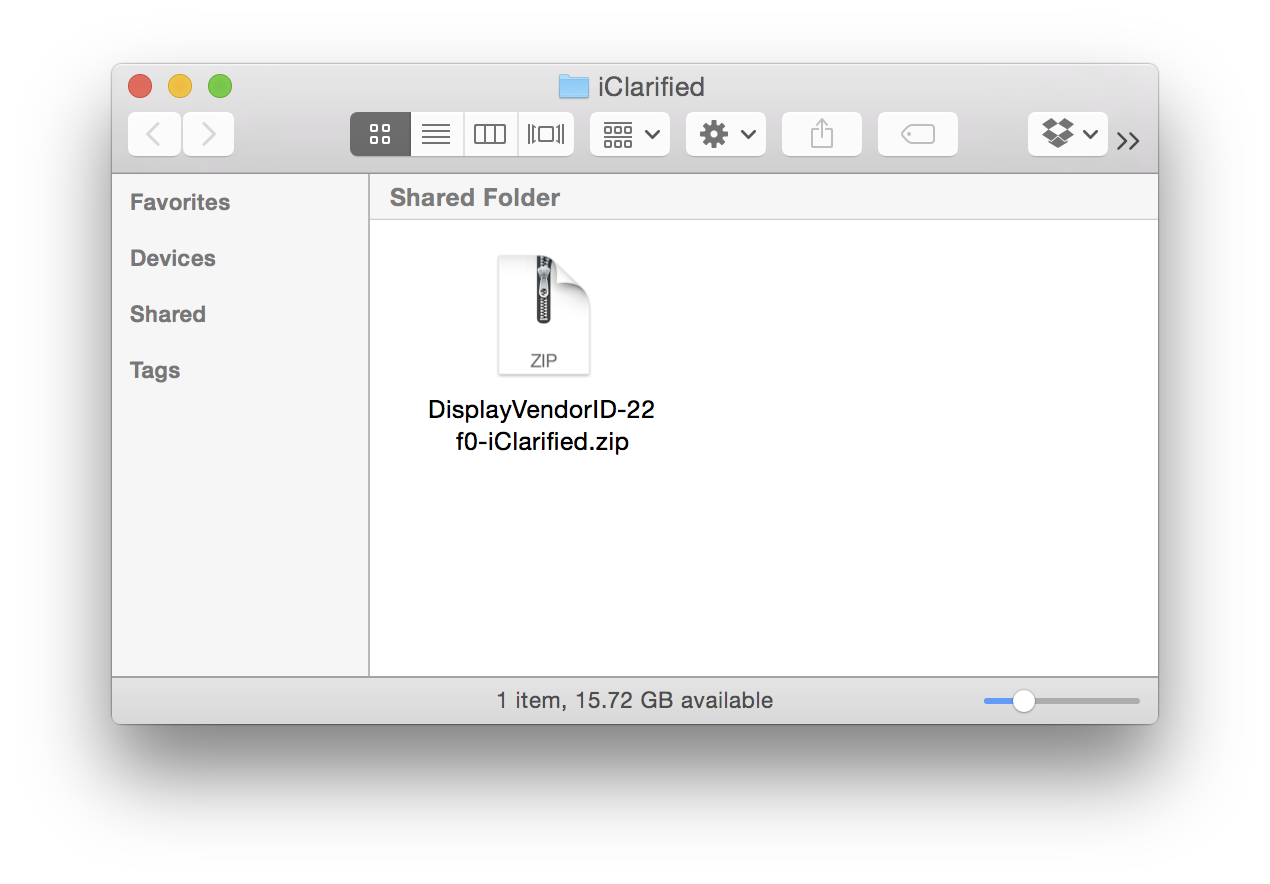Click the Shared Folder header bar
1270x884 pixels.
tap(764, 197)
